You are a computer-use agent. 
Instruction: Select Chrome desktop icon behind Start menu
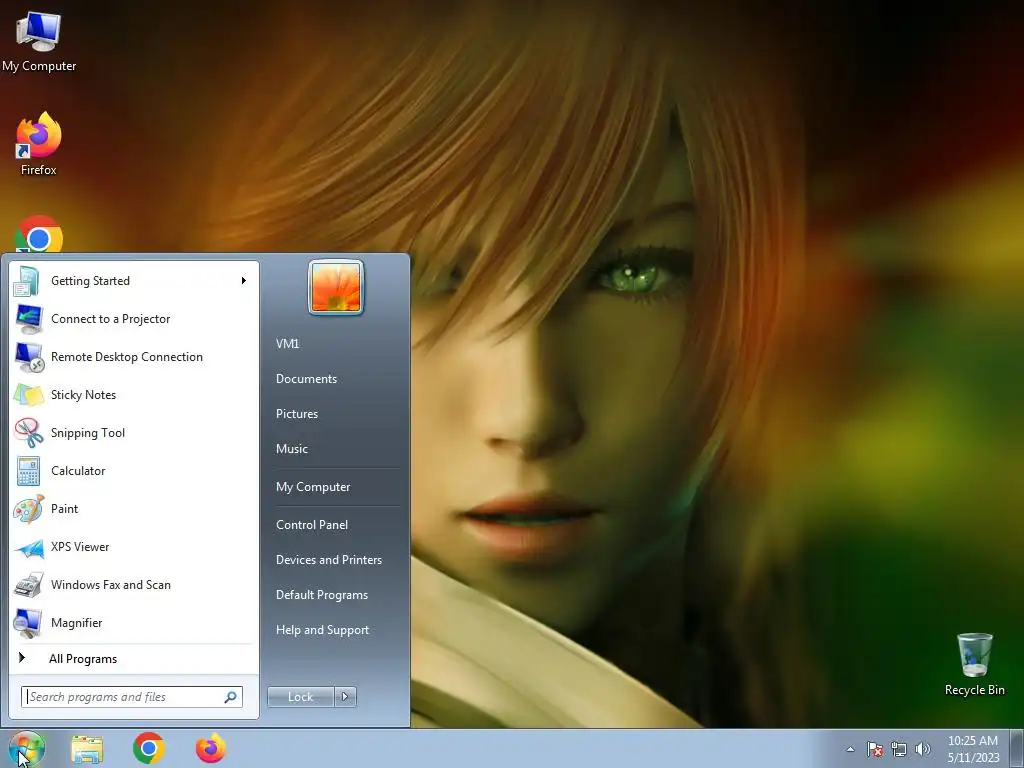coord(39,234)
